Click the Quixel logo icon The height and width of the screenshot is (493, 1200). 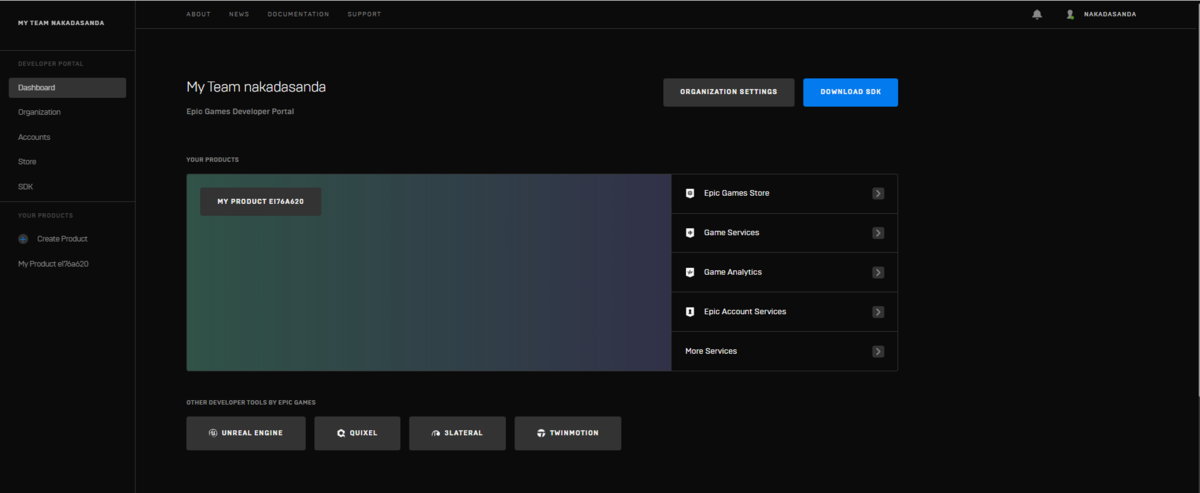click(x=341, y=433)
